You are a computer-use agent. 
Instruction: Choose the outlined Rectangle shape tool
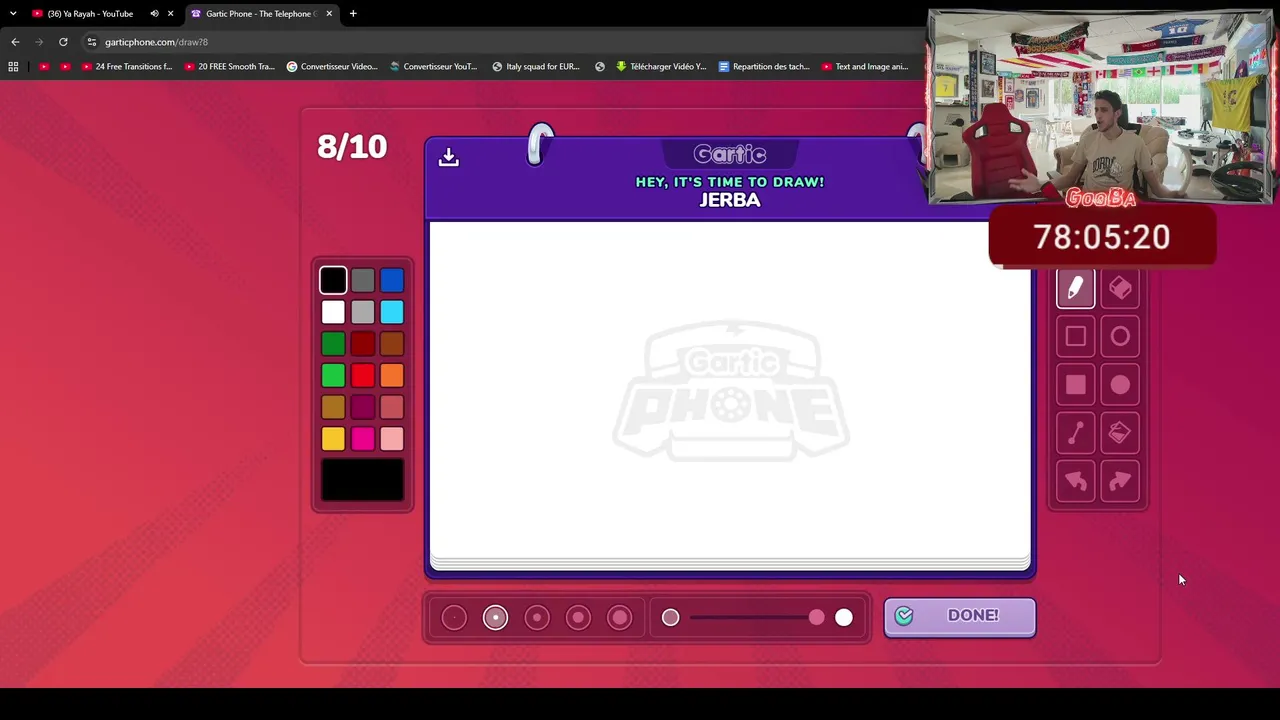pyautogui.click(x=1075, y=337)
